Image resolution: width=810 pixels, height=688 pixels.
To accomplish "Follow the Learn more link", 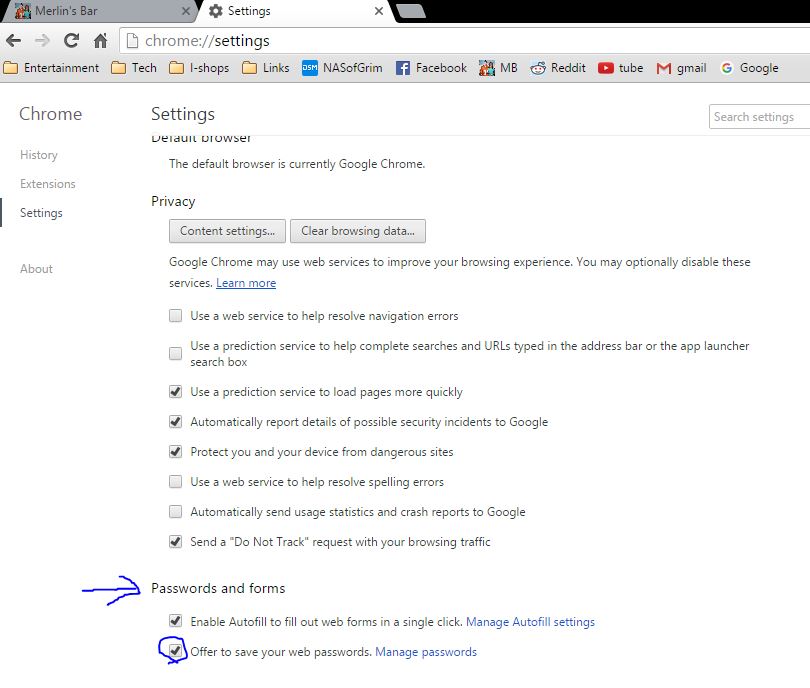I will [x=246, y=283].
